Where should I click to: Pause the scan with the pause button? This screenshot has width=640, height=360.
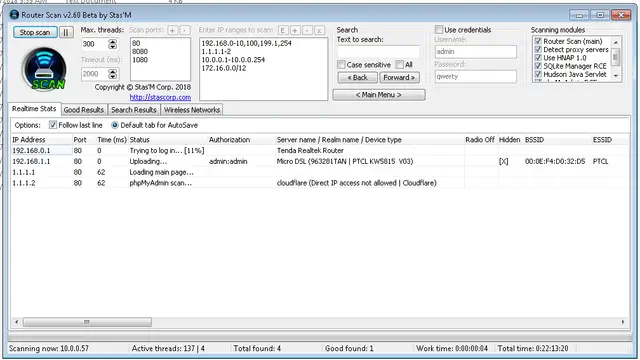[x=66, y=32]
